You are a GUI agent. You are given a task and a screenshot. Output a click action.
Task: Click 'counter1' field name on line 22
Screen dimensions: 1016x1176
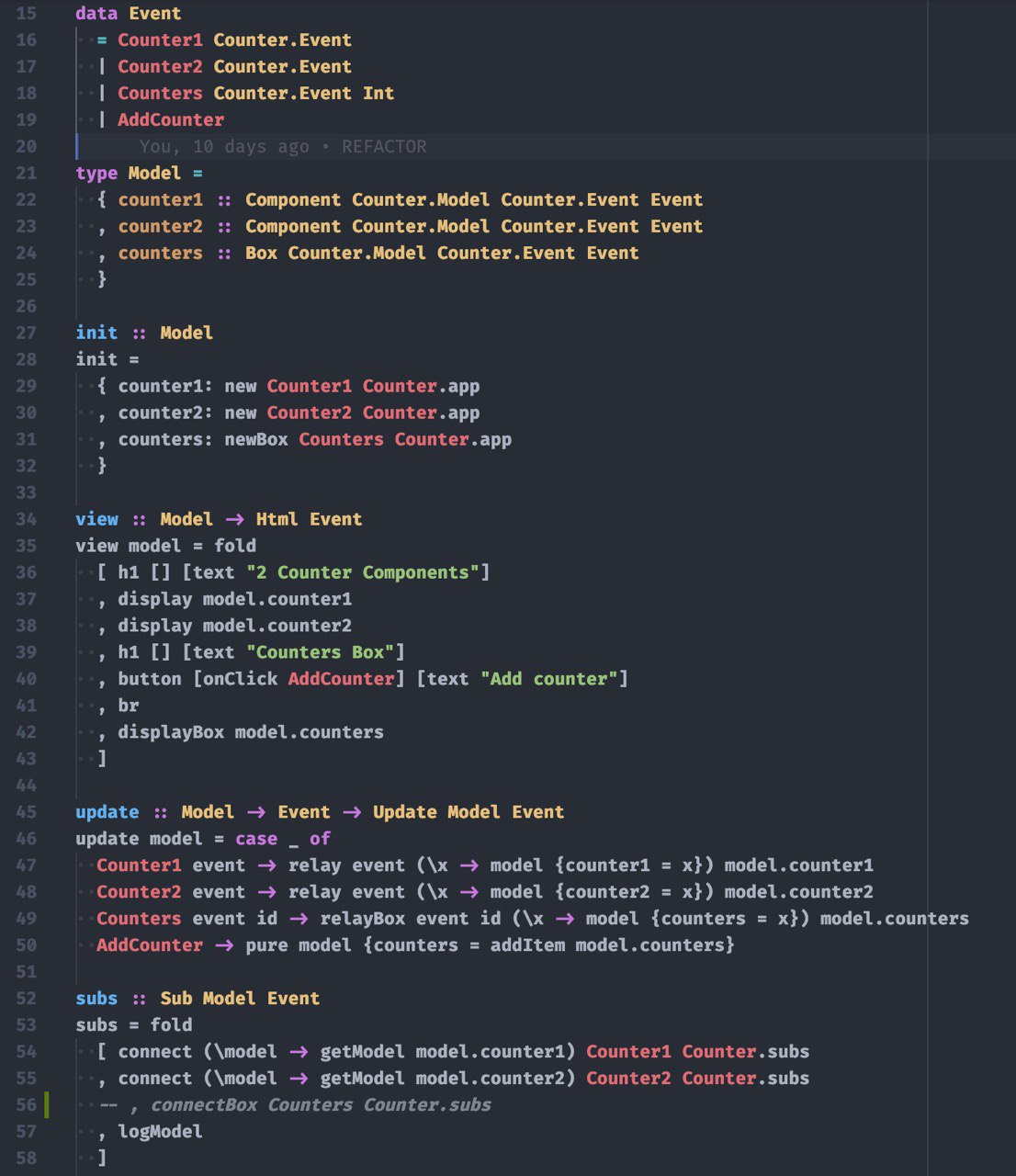[x=160, y=200]
